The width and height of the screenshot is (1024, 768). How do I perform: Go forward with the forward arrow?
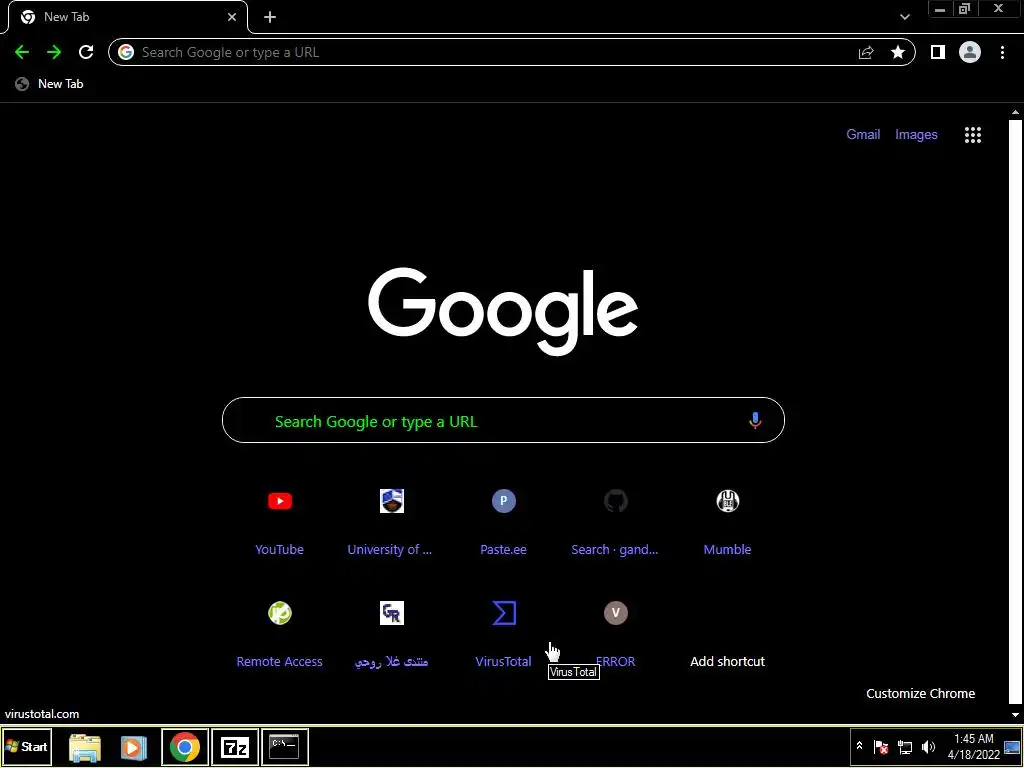54,52
